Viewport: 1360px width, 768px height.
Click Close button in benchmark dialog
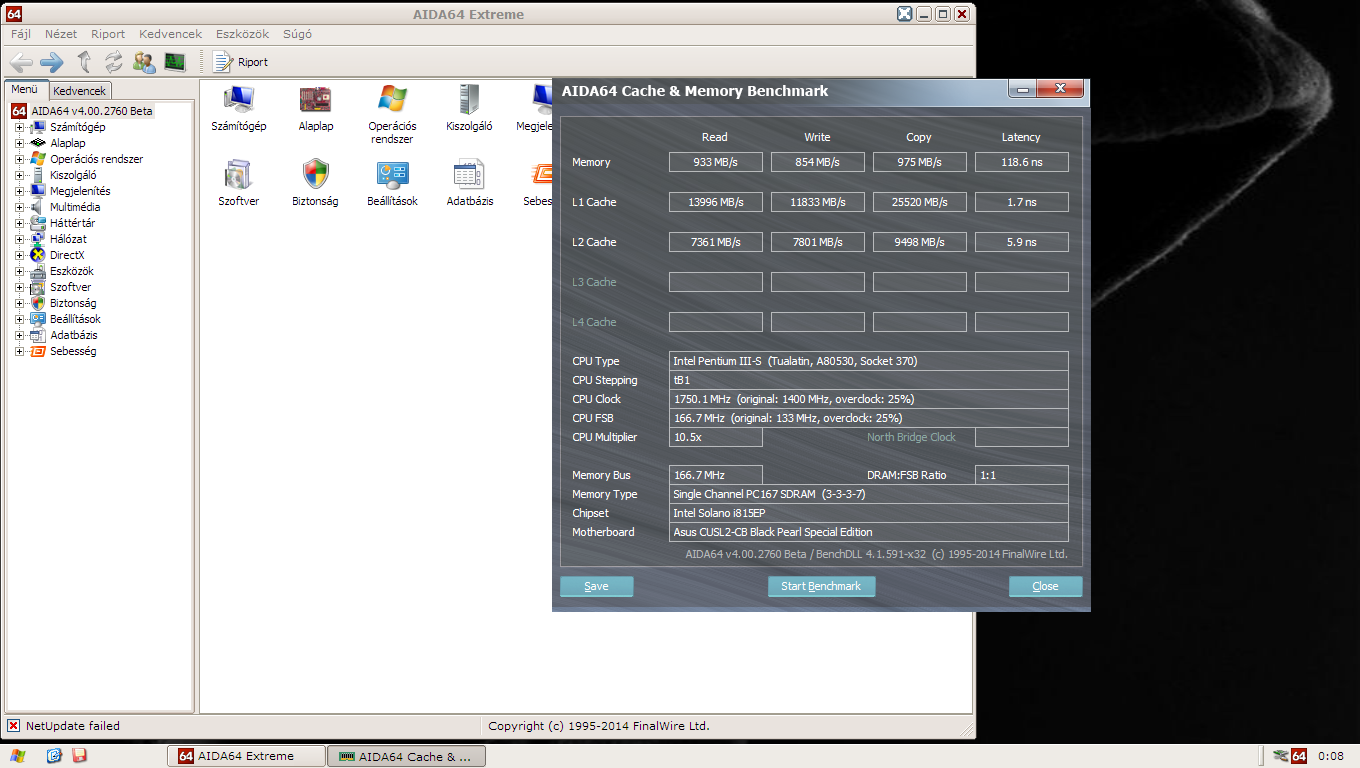click(1045, 586)
